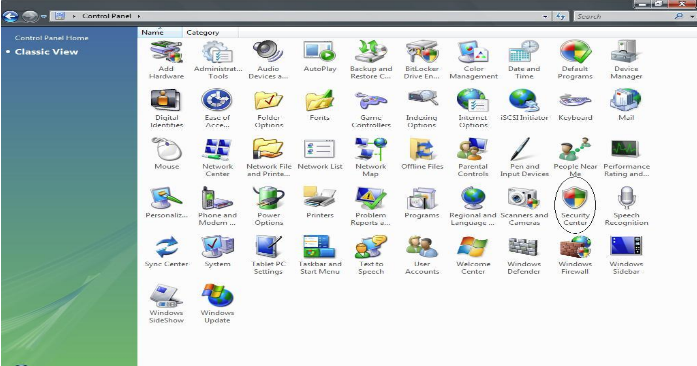Expand the address bar history dropdown
The height and width of the screenshot is (366, 697).
tap(545, 16)
